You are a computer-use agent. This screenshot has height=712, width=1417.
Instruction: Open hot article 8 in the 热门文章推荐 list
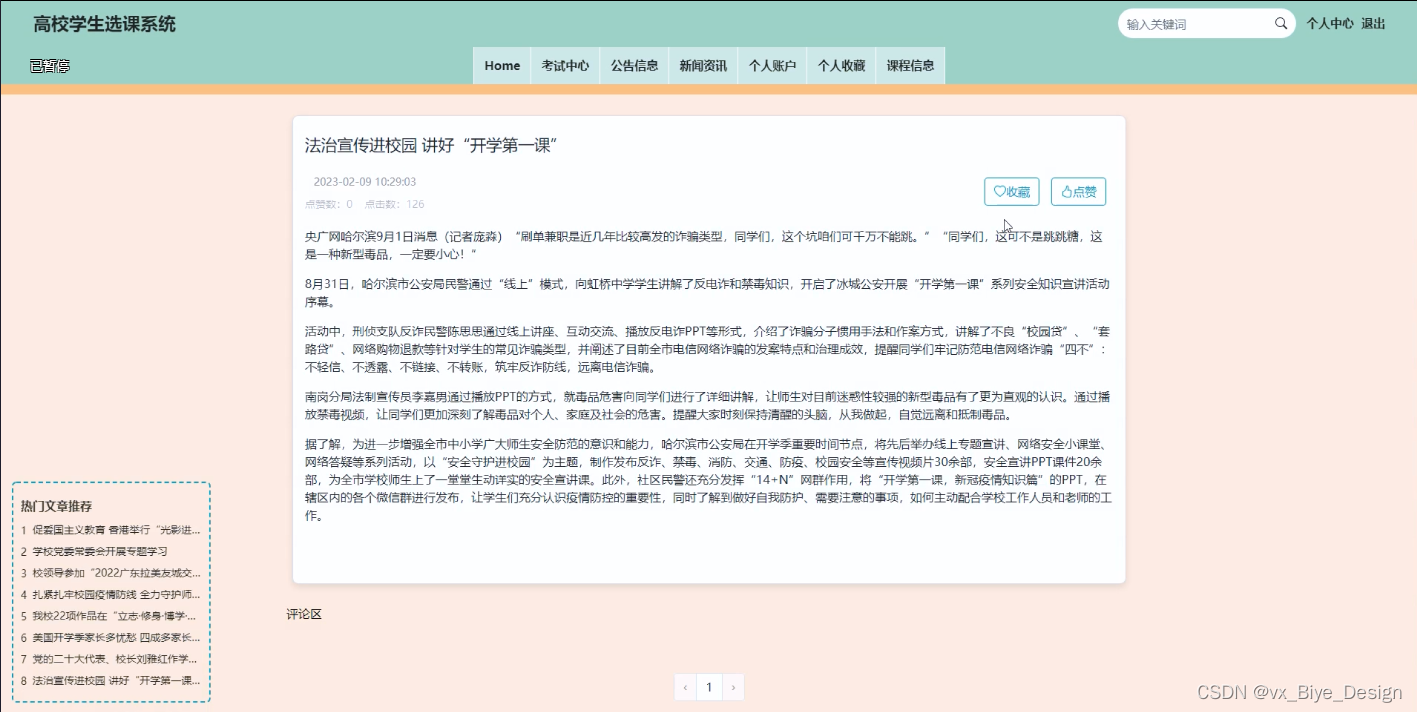[111, 680]
